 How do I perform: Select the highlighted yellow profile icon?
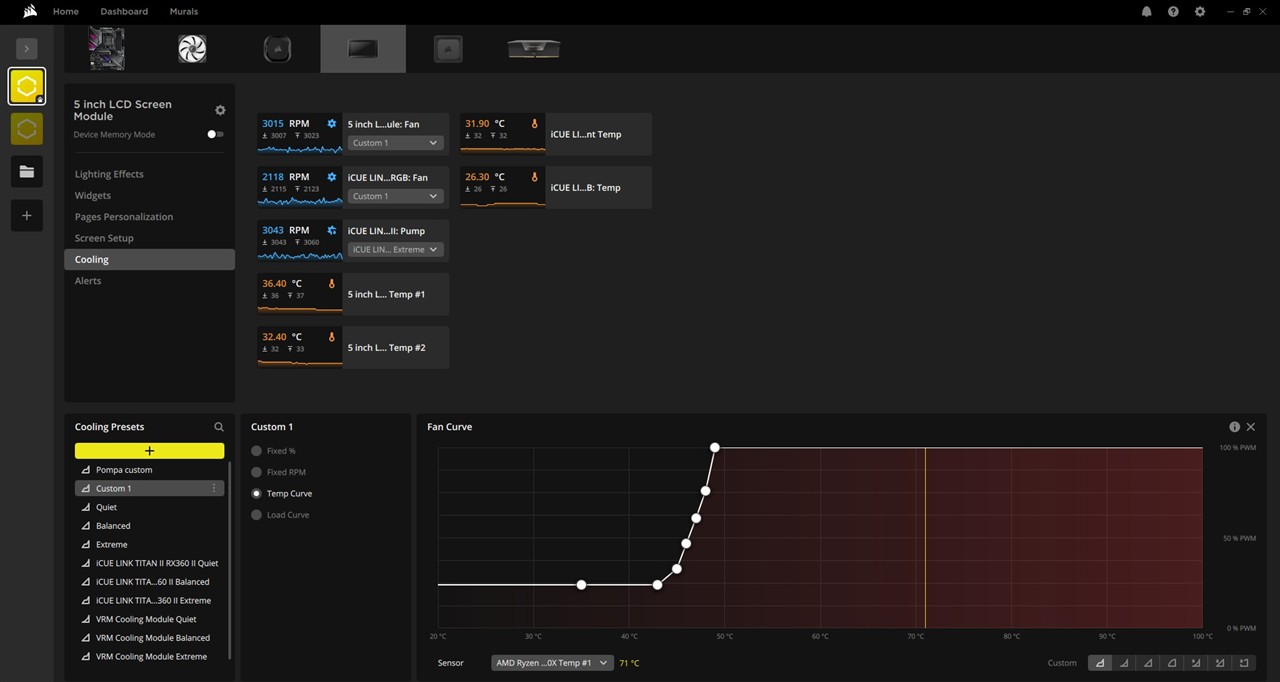(x=27, y=87)
